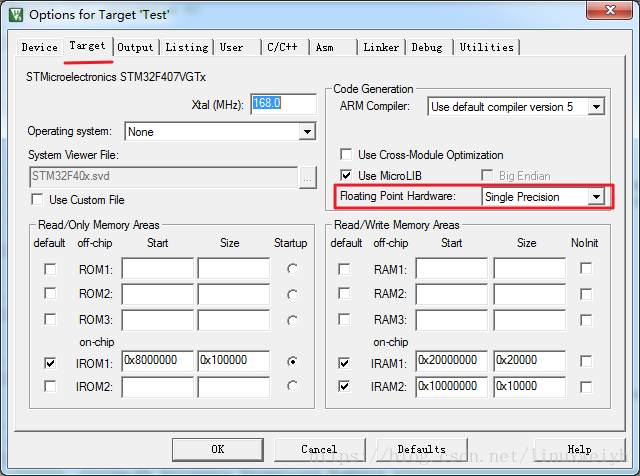This screenshot has height=476, width=640.
Task: Select IROM2 Startup radio button
Action: point(292,386)
